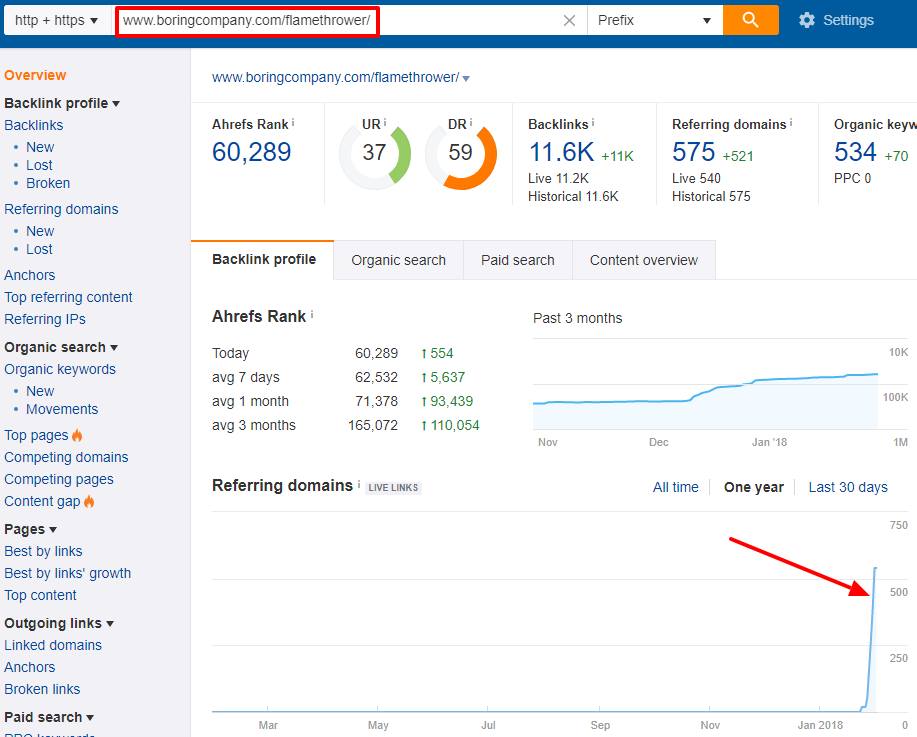Select the One year chart range
The height and width of the screenshot is (737, 917).
point(753,487)
